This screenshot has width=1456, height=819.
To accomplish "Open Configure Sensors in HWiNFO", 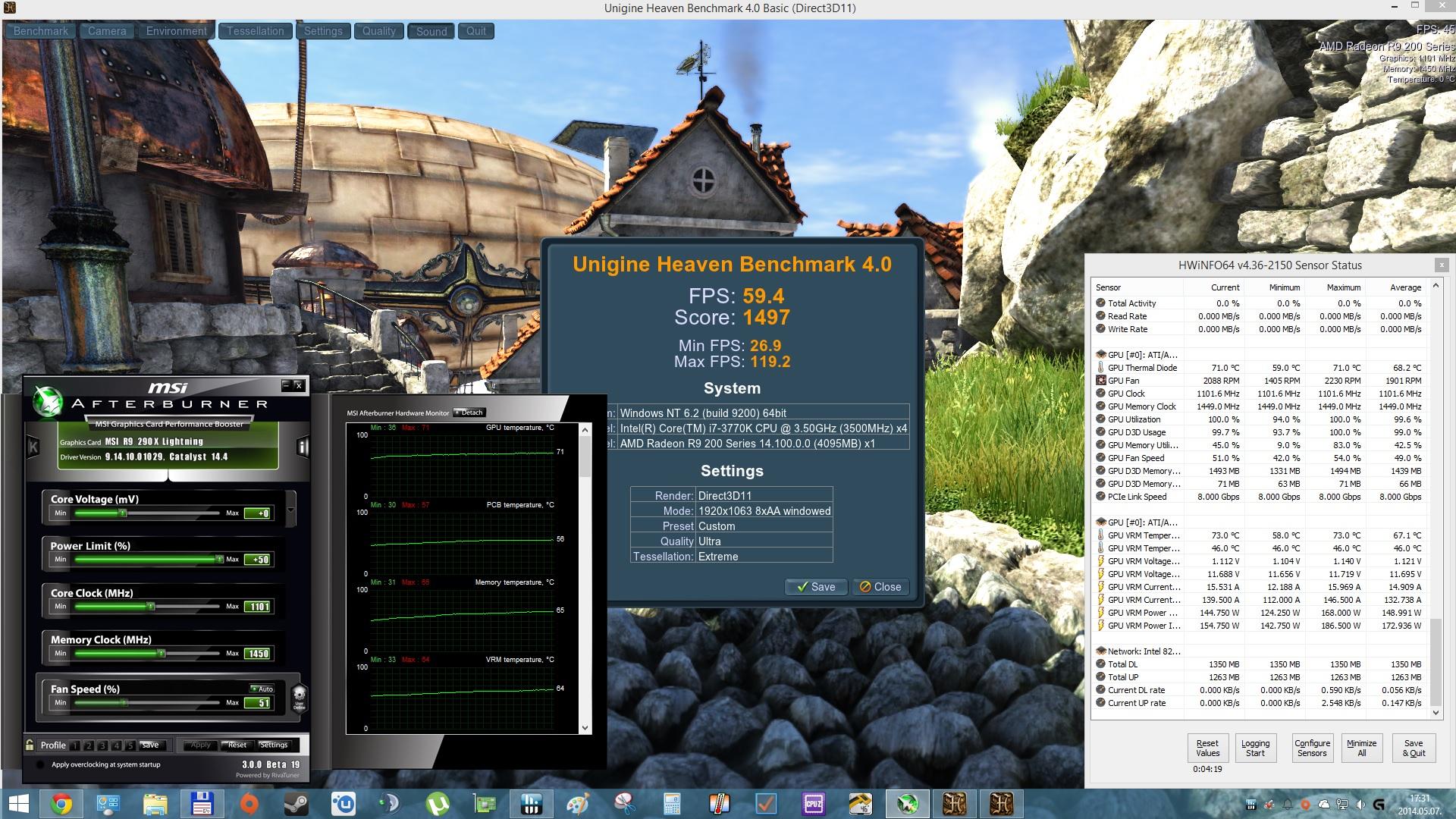I will [1312, 748].
